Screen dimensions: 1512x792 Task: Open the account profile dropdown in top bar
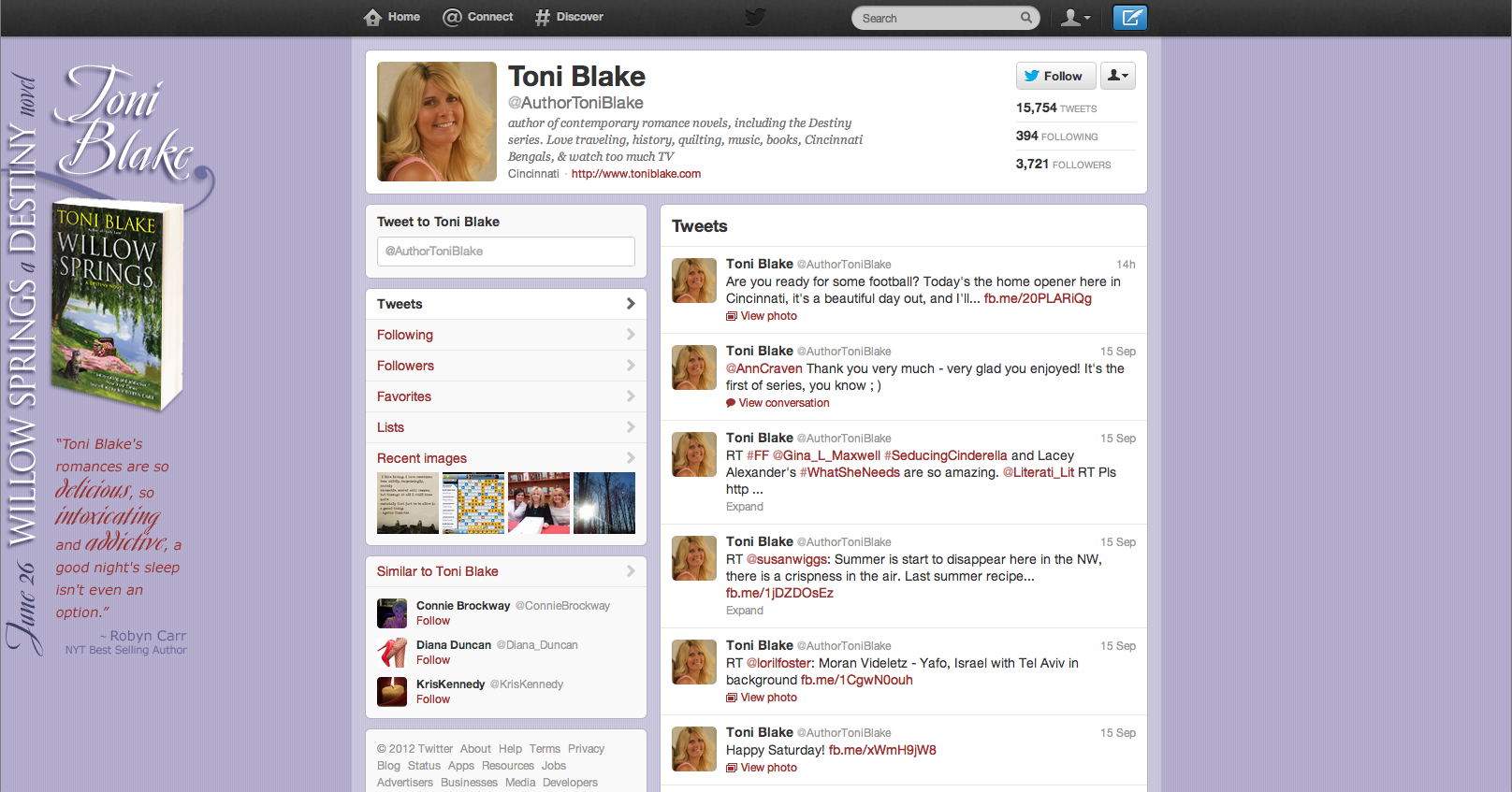click(1076, 18)
